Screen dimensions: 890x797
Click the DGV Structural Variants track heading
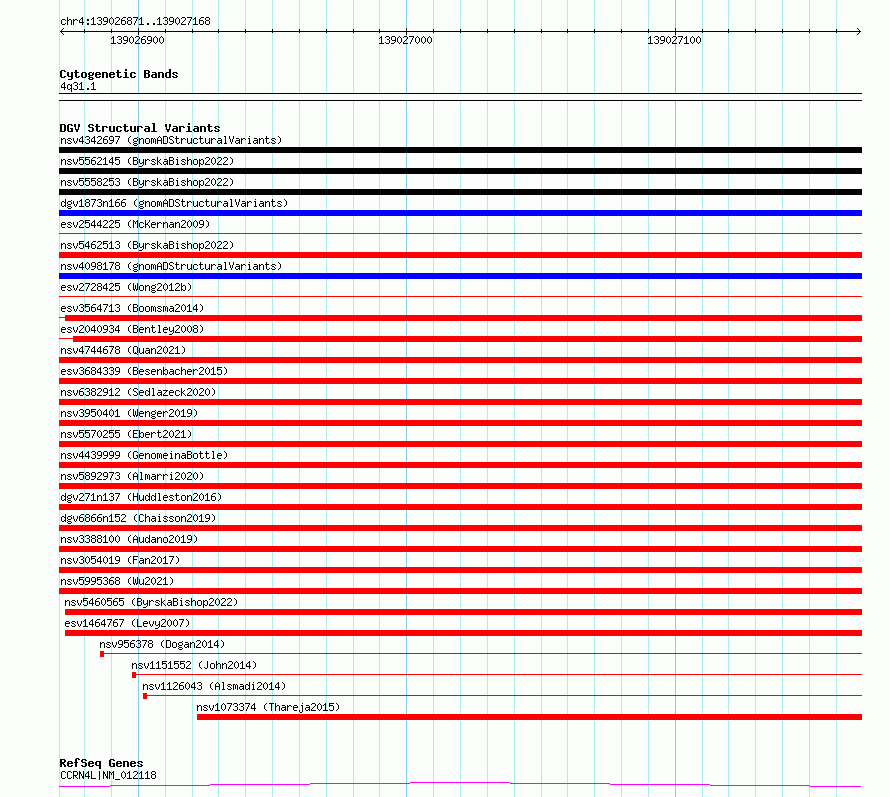coord(140,128)
